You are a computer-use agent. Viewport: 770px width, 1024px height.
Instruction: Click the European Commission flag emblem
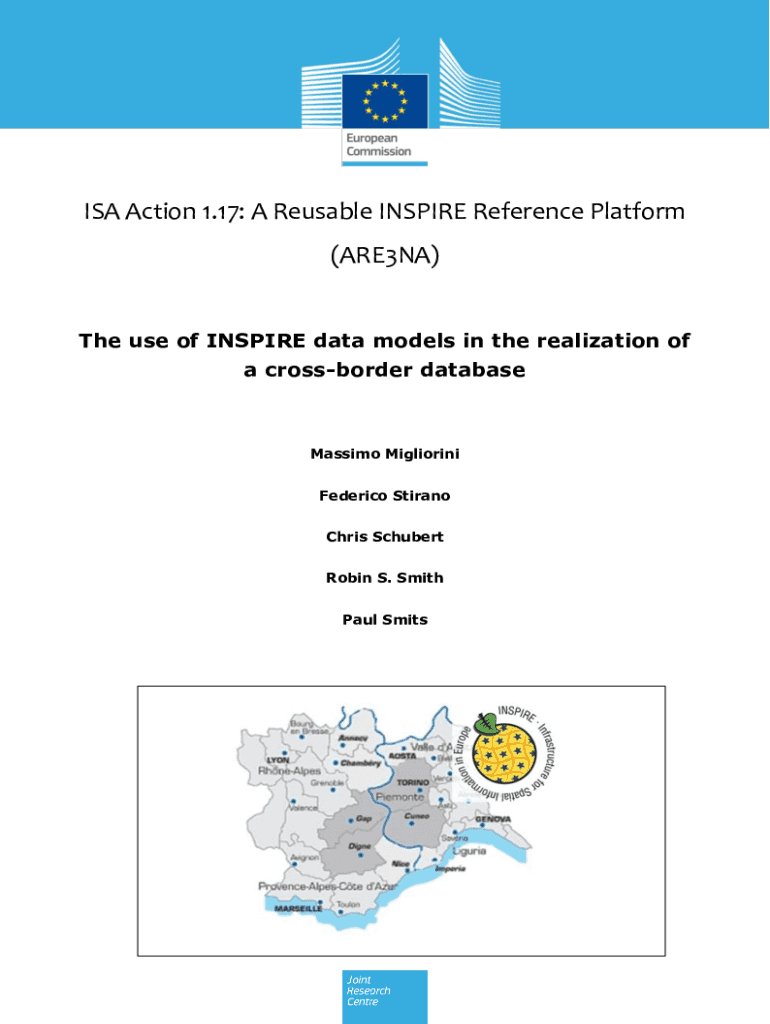385,101
